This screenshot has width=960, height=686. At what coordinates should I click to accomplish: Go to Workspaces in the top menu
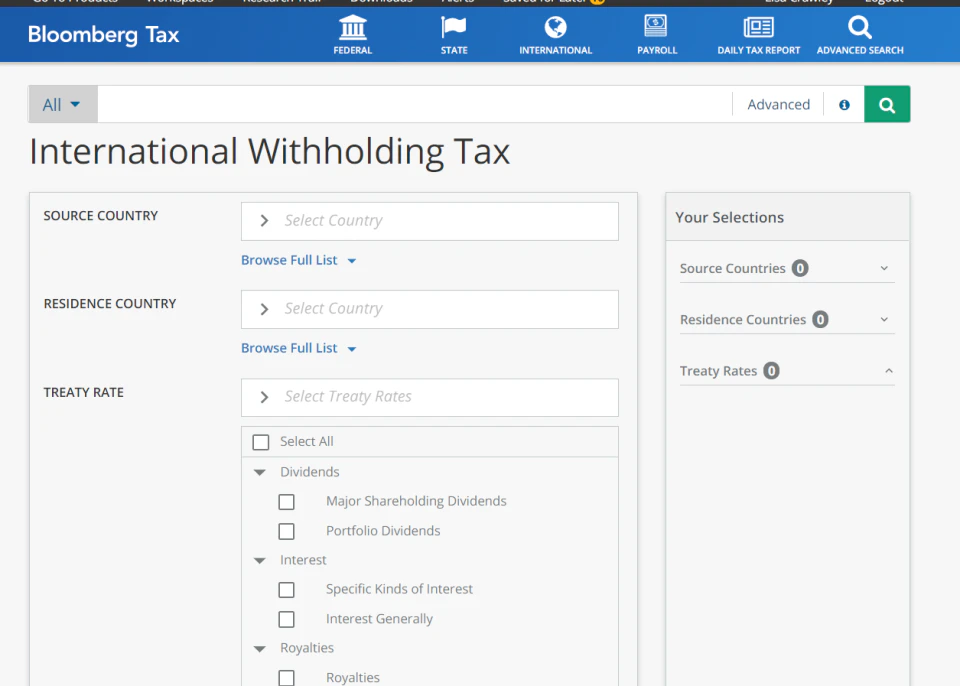[x=179, y=2]
